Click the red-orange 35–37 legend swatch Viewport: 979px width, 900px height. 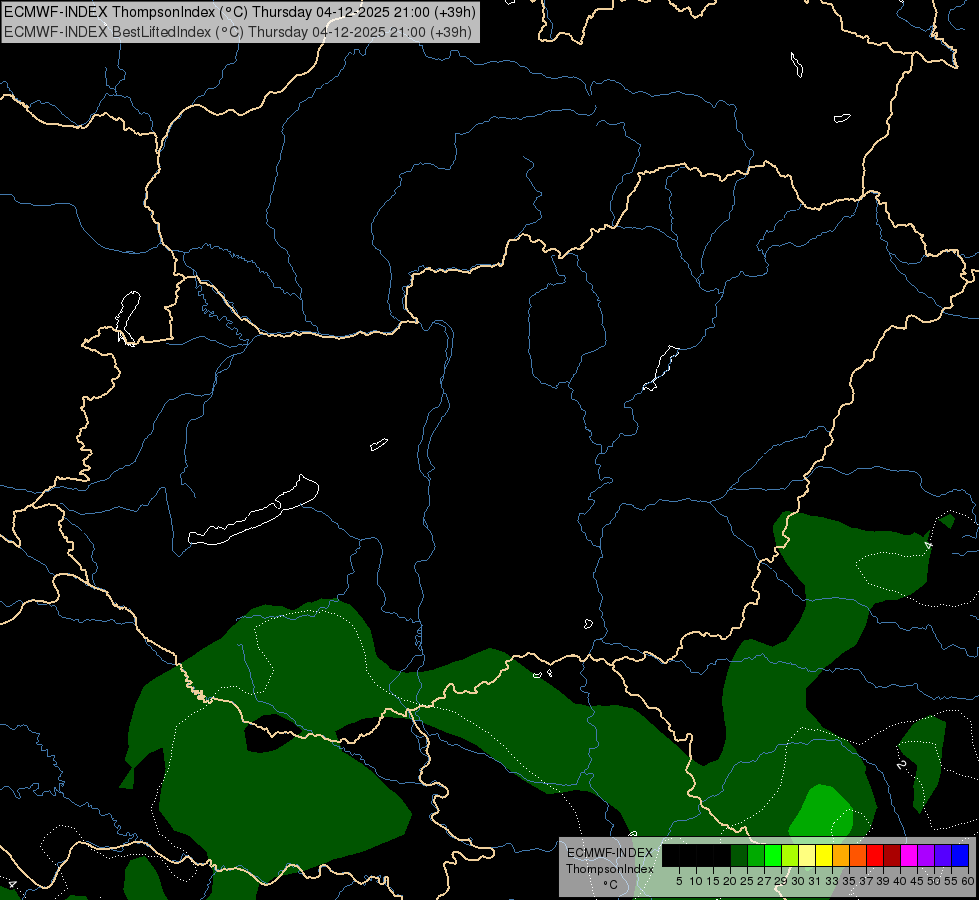coord(858,855)
